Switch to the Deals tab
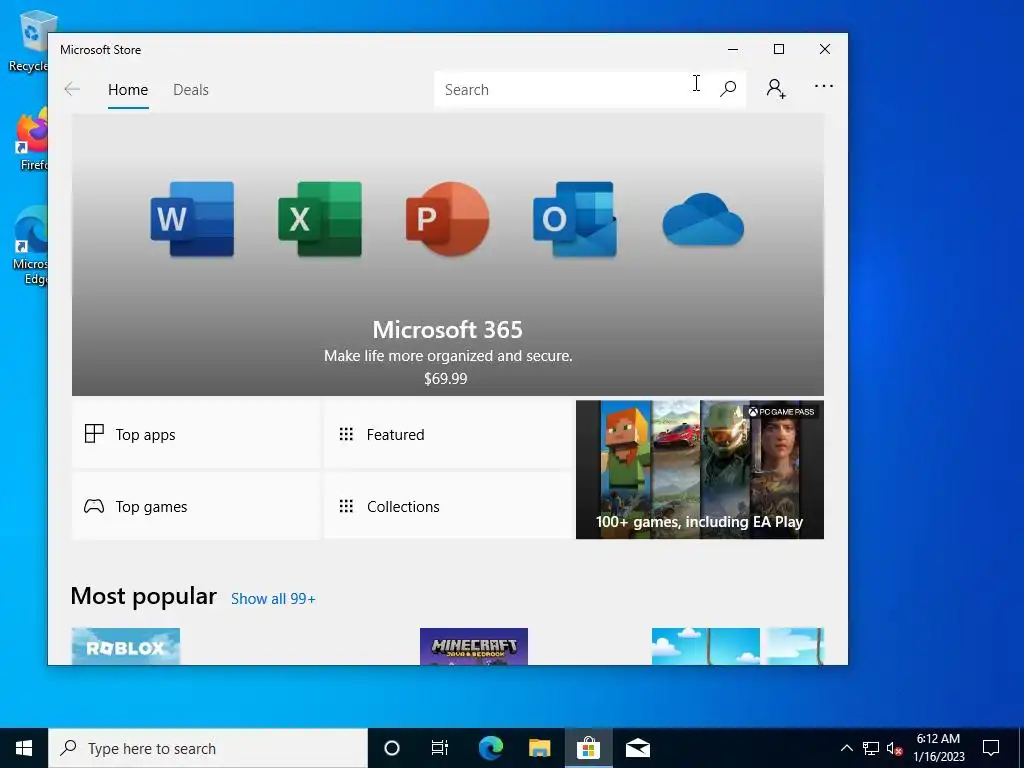Screen dimensions: 1024x768 (x=191, y=90)
